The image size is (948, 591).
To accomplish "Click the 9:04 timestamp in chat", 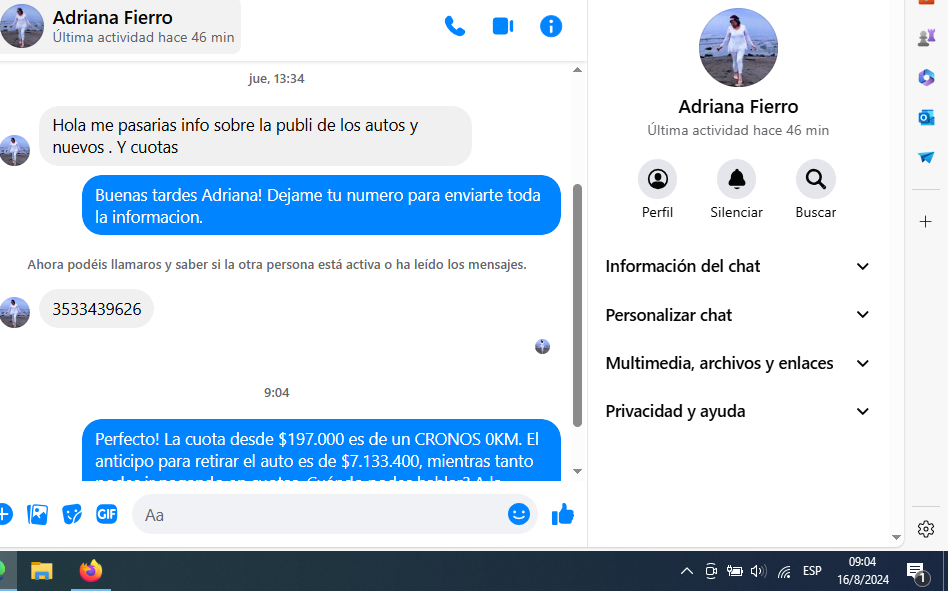I will (x=276, y=393).
